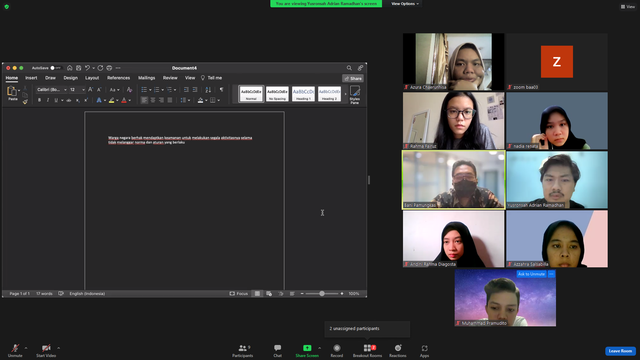Toggle paragraph marks display
This screenshot has width=640, height=360.
222,90
